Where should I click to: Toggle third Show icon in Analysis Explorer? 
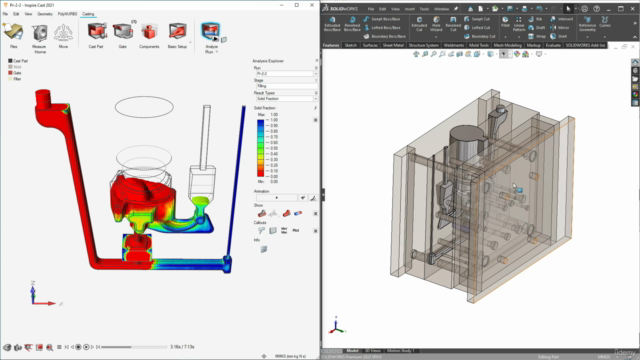pos(287,213)
